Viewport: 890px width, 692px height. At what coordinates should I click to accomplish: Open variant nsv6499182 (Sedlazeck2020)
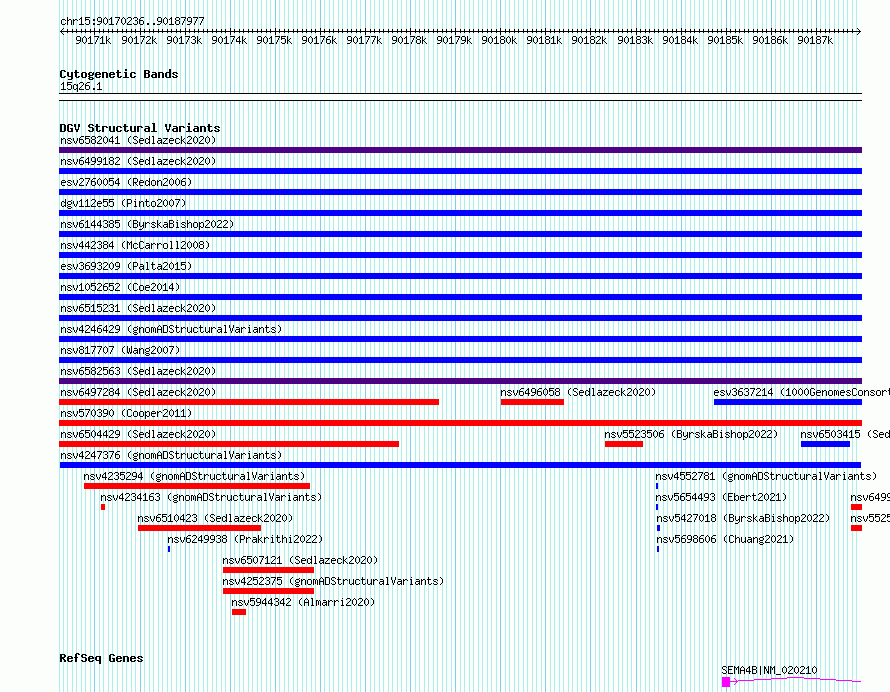(138, 161)
